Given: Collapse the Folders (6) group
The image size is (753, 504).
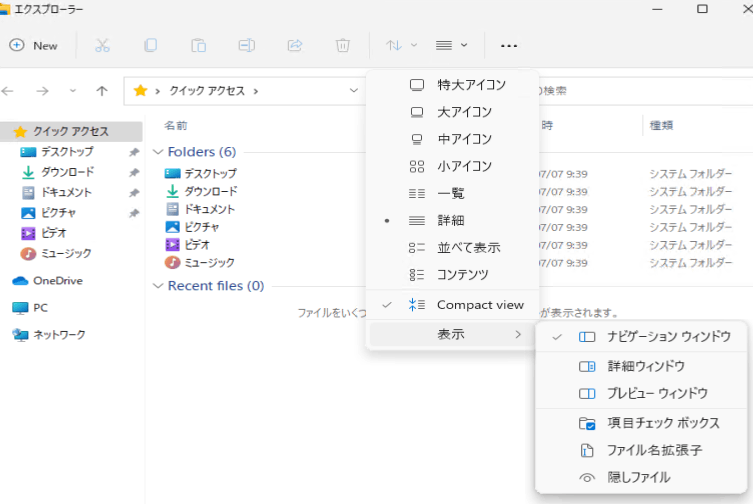Looking at the screenshot, I should coord(157,152).
